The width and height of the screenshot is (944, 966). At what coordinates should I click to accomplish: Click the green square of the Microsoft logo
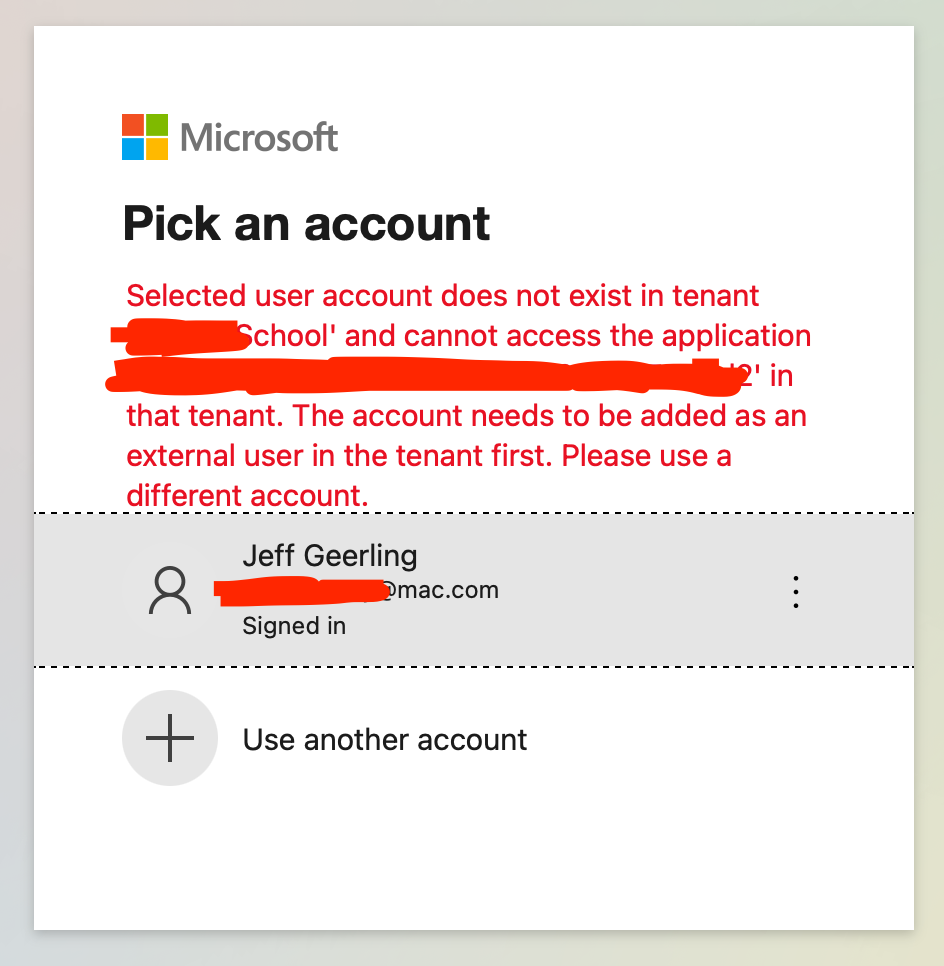[157, 124]
